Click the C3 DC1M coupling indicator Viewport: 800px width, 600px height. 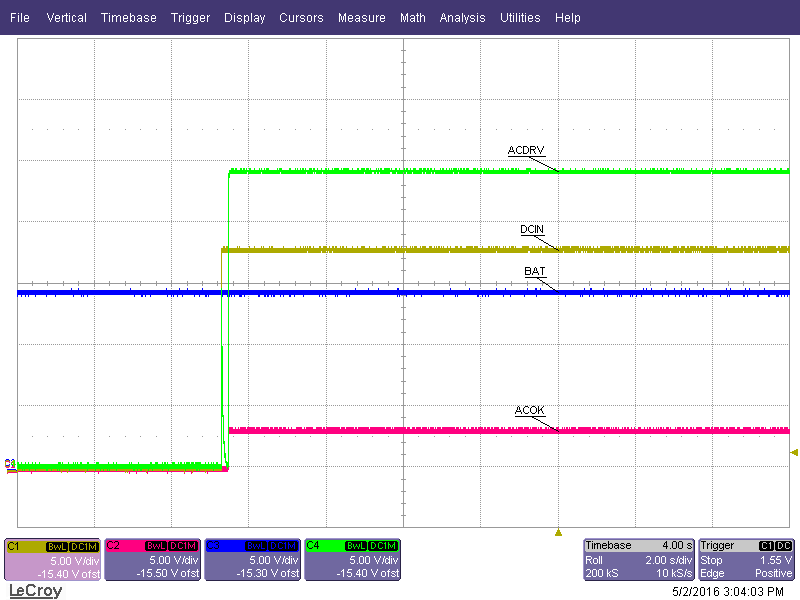tap(283, 546)
